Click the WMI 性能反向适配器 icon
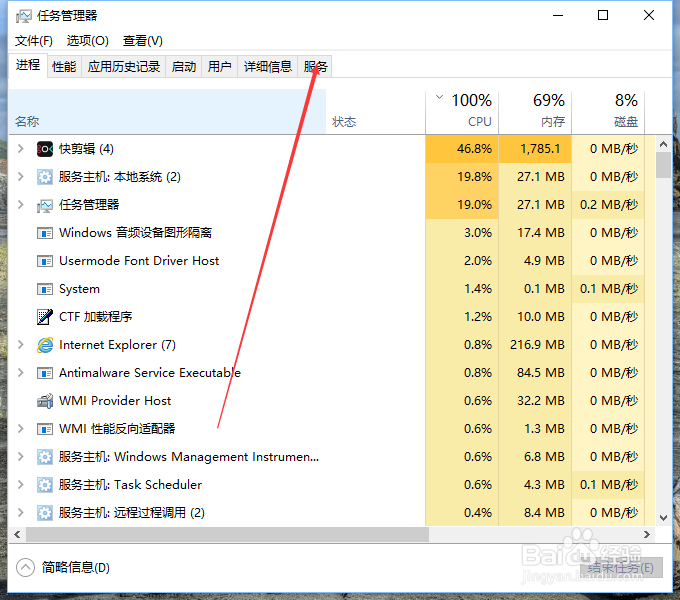 point(45,429)
